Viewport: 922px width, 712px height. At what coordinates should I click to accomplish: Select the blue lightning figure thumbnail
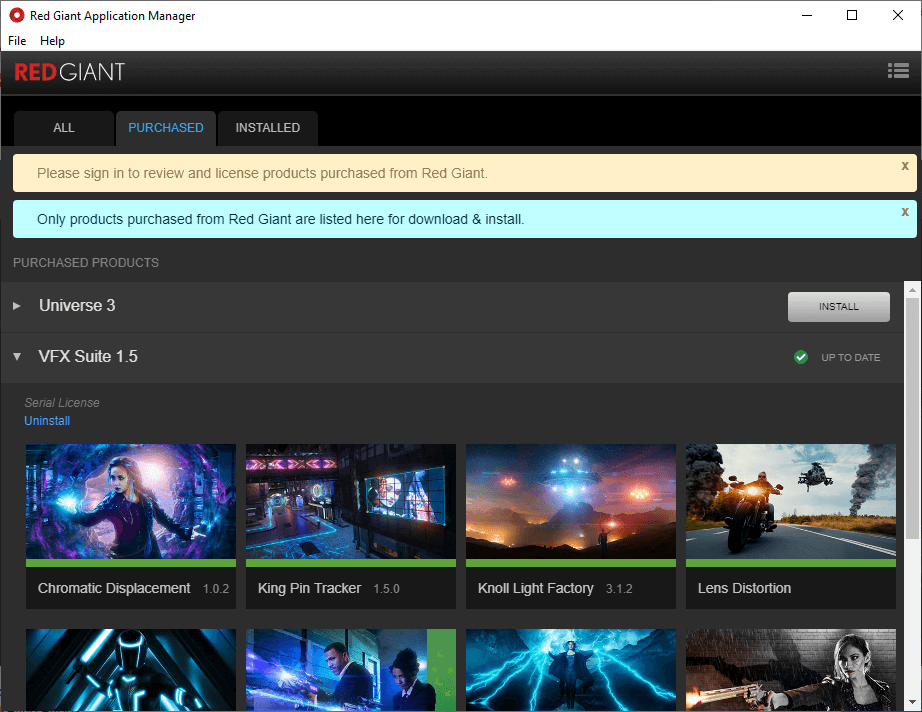pyautogui.click(x=570, y=670)
